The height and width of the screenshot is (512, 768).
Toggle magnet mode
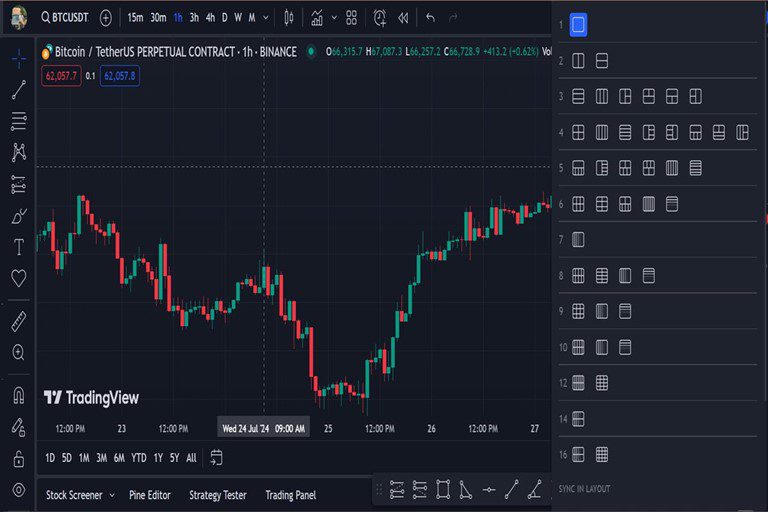coord(19,395)
